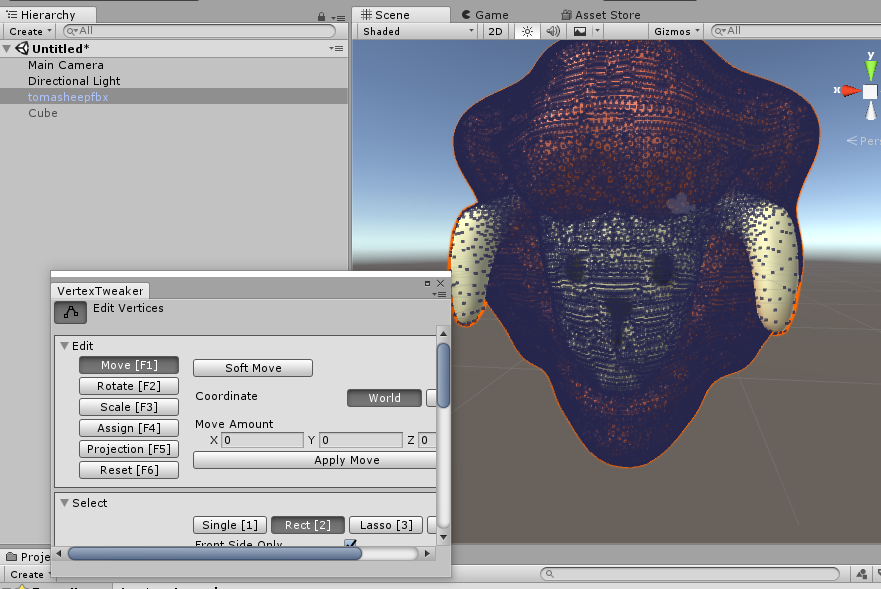Click the Soft Move button

(x=253, y=368)
